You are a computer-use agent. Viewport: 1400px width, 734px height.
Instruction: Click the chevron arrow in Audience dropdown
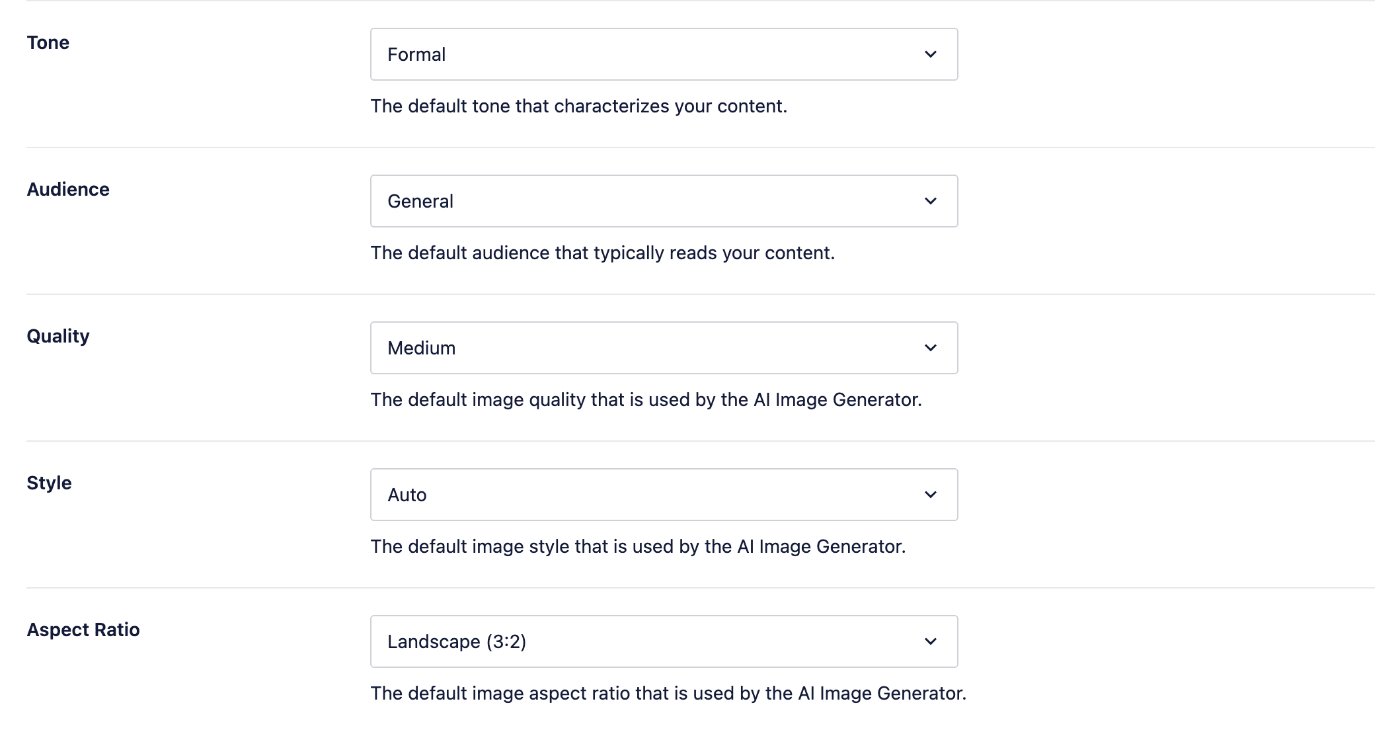click(x=931, y=201)
